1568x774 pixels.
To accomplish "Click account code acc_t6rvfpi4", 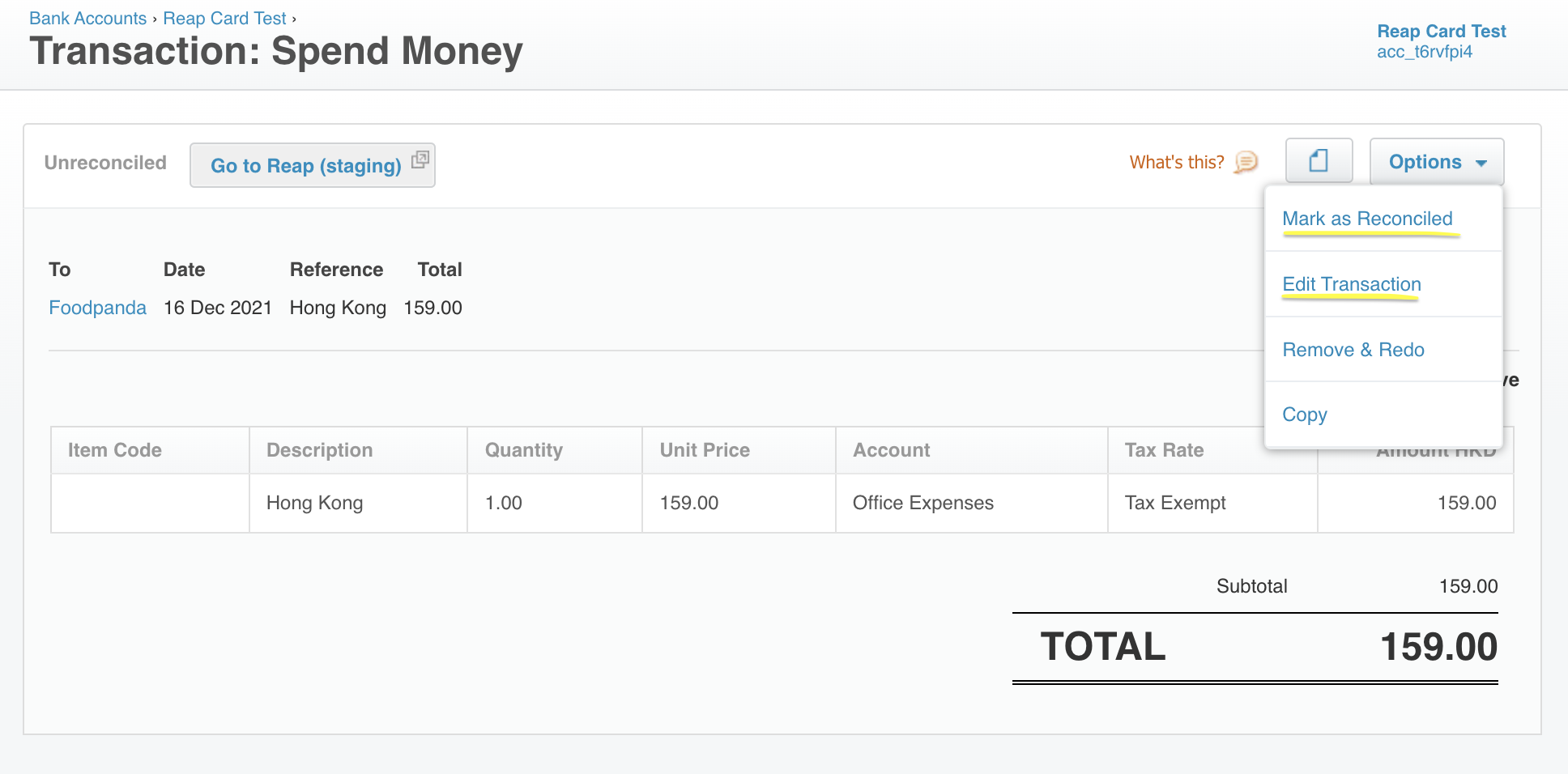I will coord(1424,52).
